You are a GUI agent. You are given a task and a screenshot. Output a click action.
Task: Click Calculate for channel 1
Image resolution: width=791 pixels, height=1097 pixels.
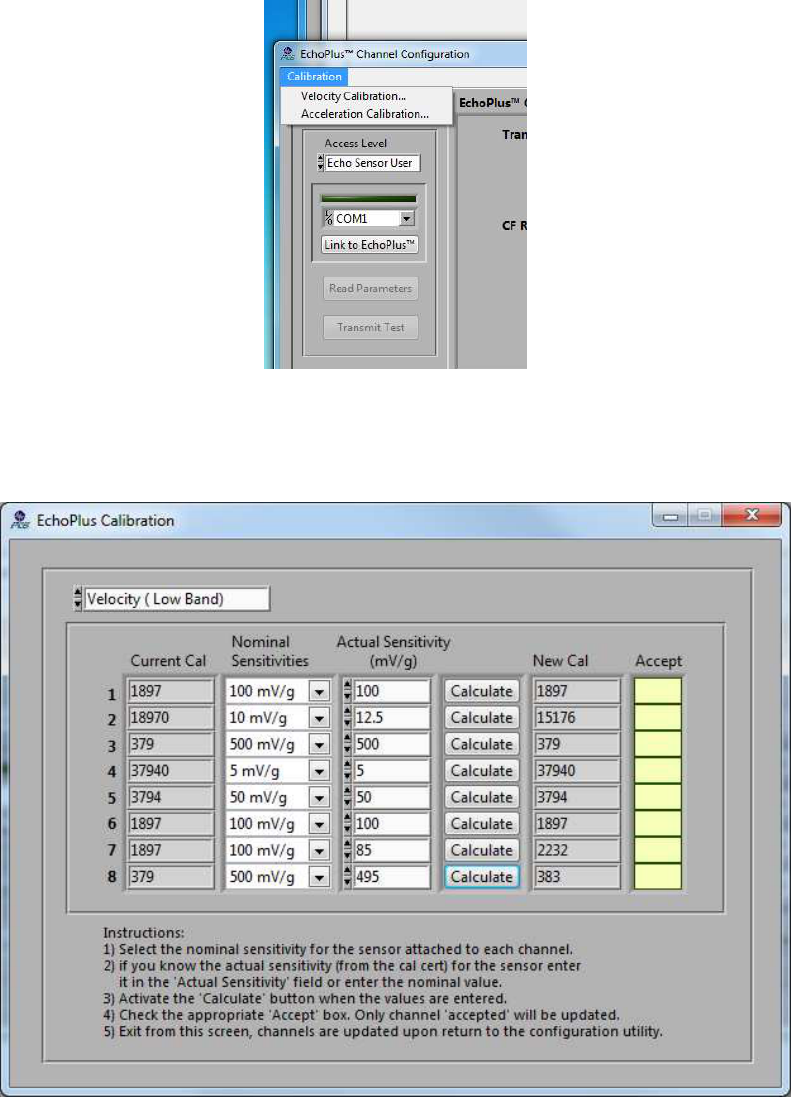(482, 691)
